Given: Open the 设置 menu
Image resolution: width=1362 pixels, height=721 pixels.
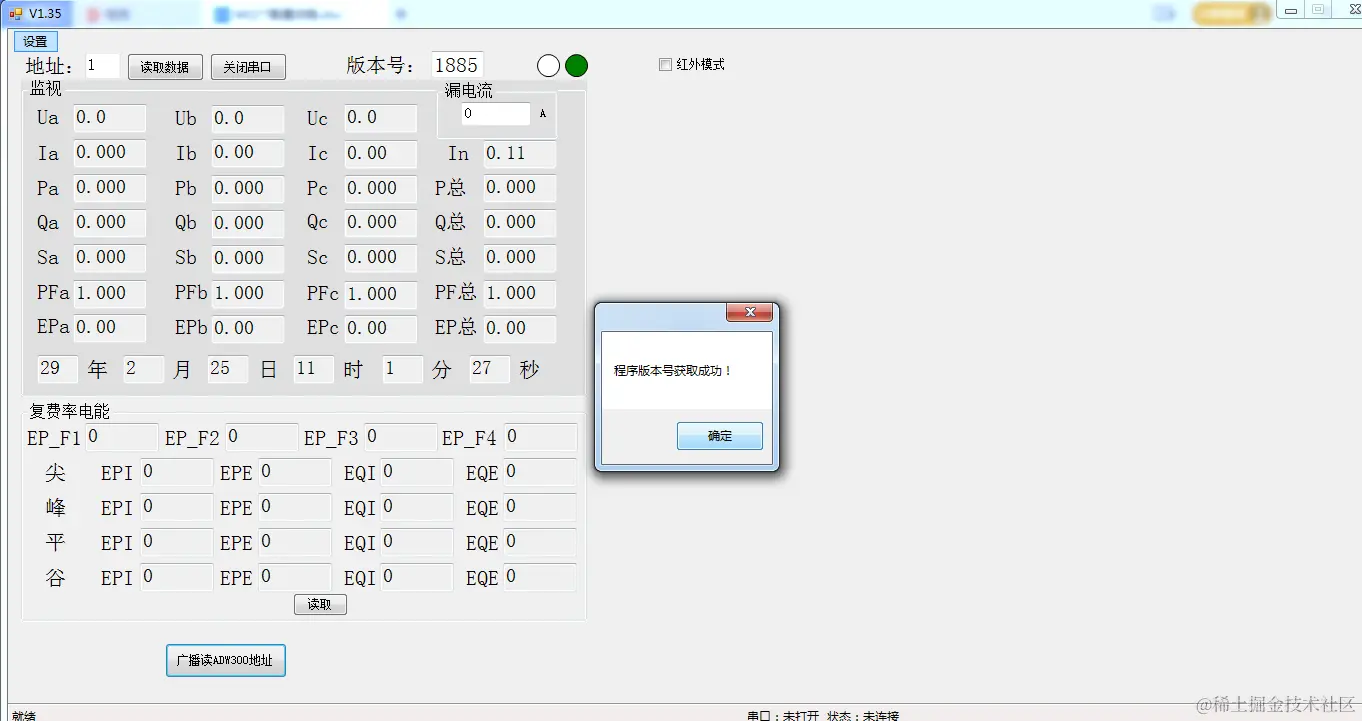Looking at the screenshot, I should tap(35, 41).
